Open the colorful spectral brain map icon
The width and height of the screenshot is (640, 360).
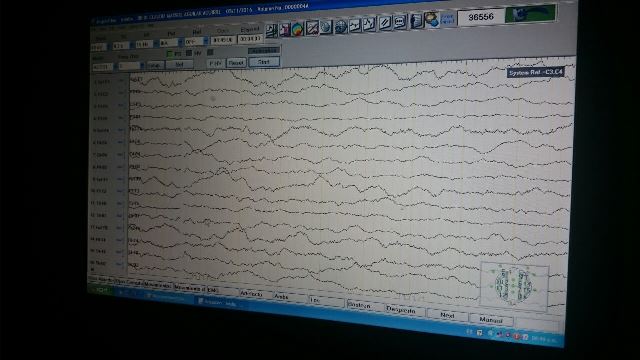298,29
